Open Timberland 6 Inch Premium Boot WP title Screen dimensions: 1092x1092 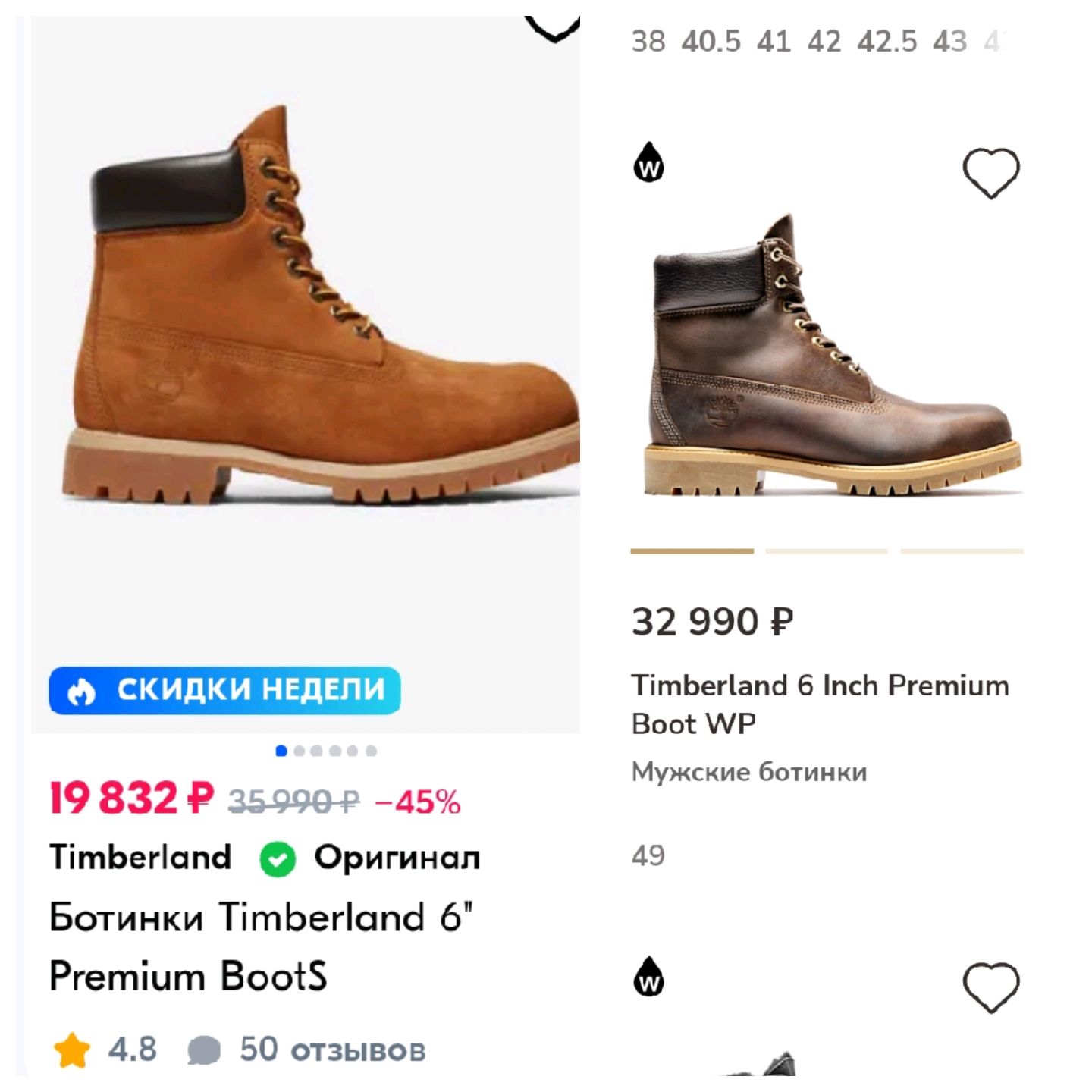(x=821, y=704)
